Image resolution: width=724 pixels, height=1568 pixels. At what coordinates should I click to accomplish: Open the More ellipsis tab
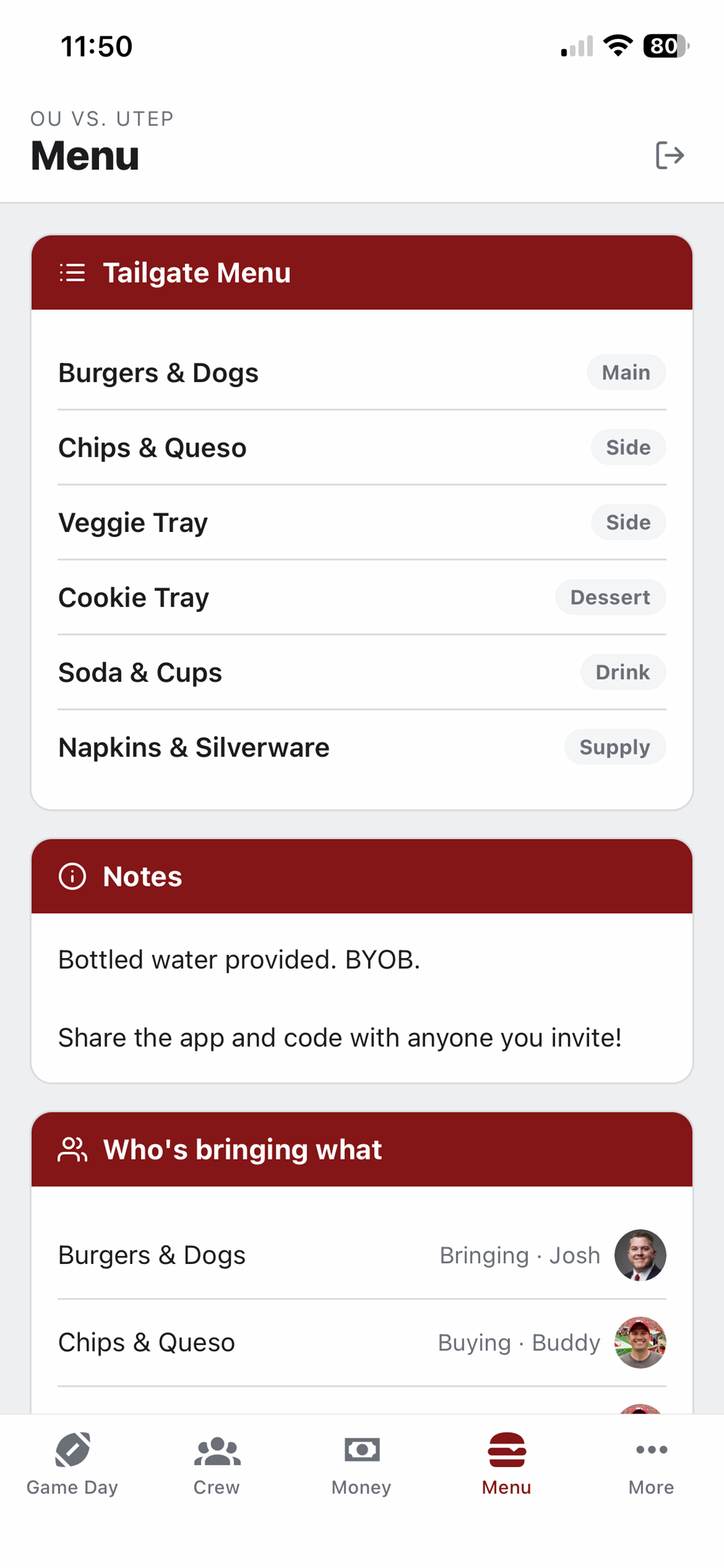(652, 1465)
